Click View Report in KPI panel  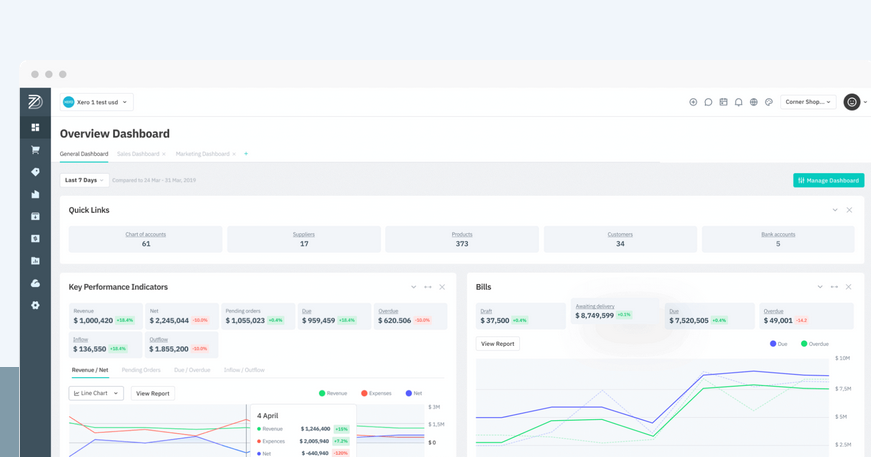153,393
